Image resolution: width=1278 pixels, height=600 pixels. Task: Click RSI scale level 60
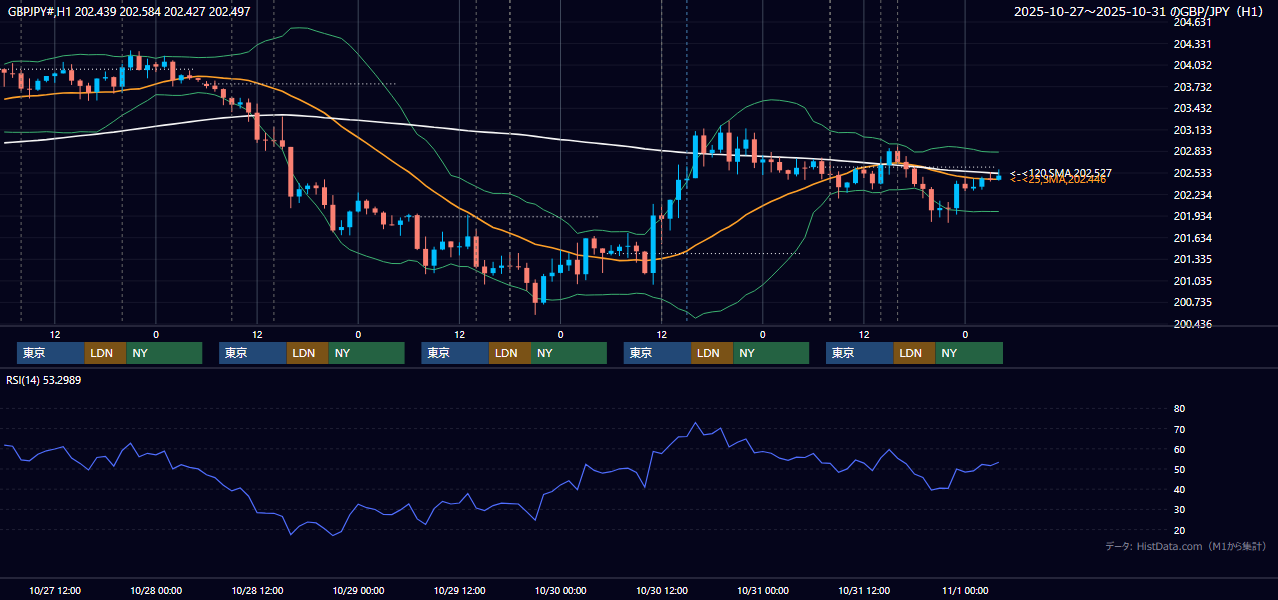[1179, 449]
